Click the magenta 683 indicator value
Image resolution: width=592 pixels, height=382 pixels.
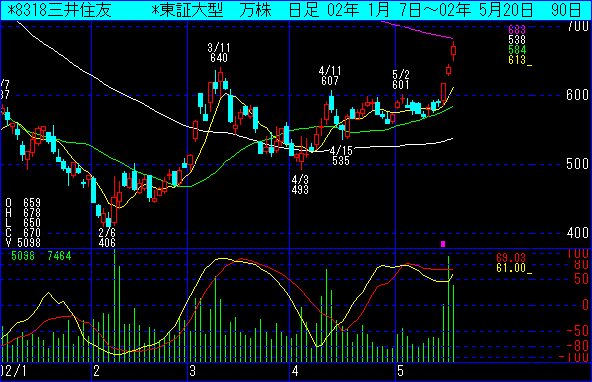point(517,30)
